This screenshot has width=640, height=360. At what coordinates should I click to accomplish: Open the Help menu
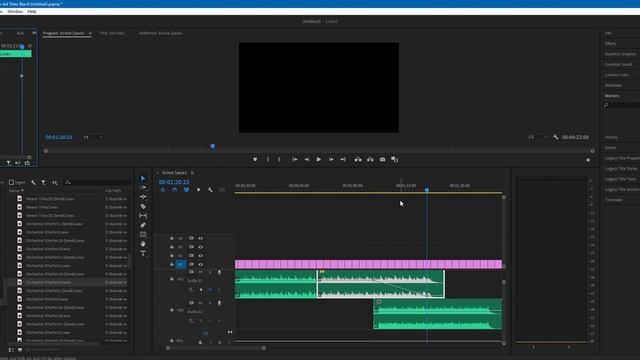coord(32,11)
